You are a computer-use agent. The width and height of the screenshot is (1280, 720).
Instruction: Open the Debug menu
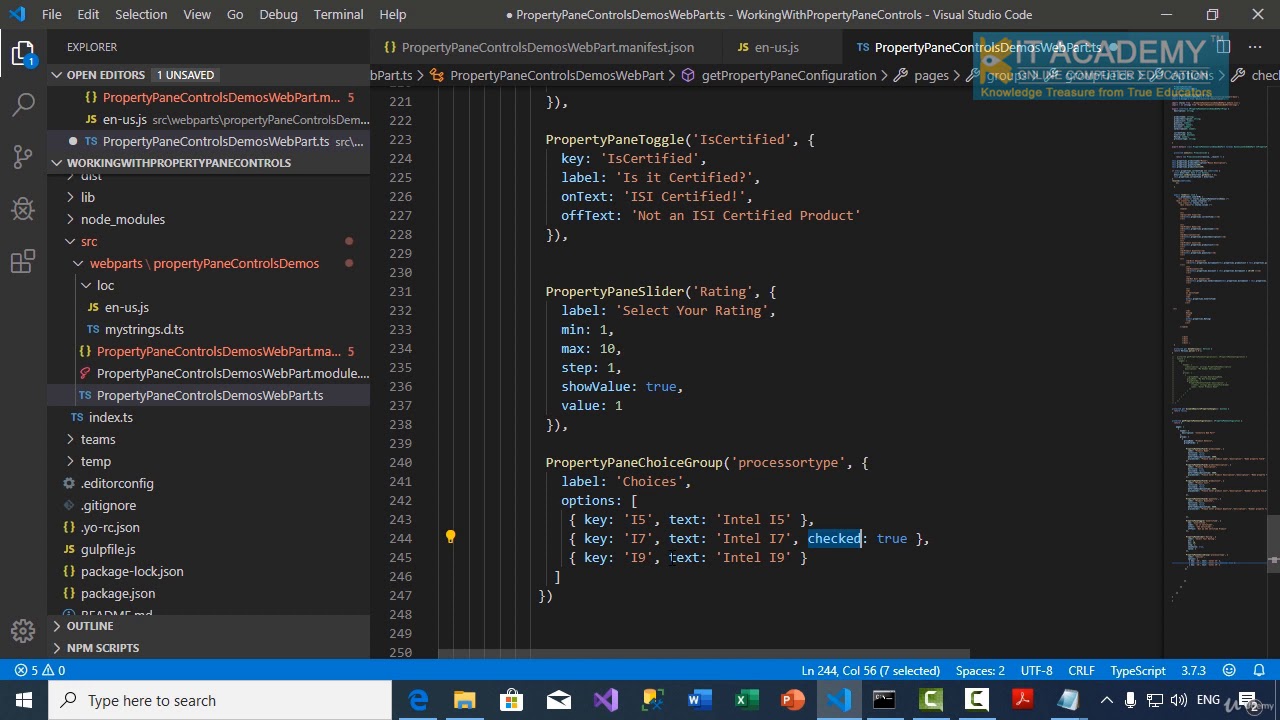click(x=278, y=14)
